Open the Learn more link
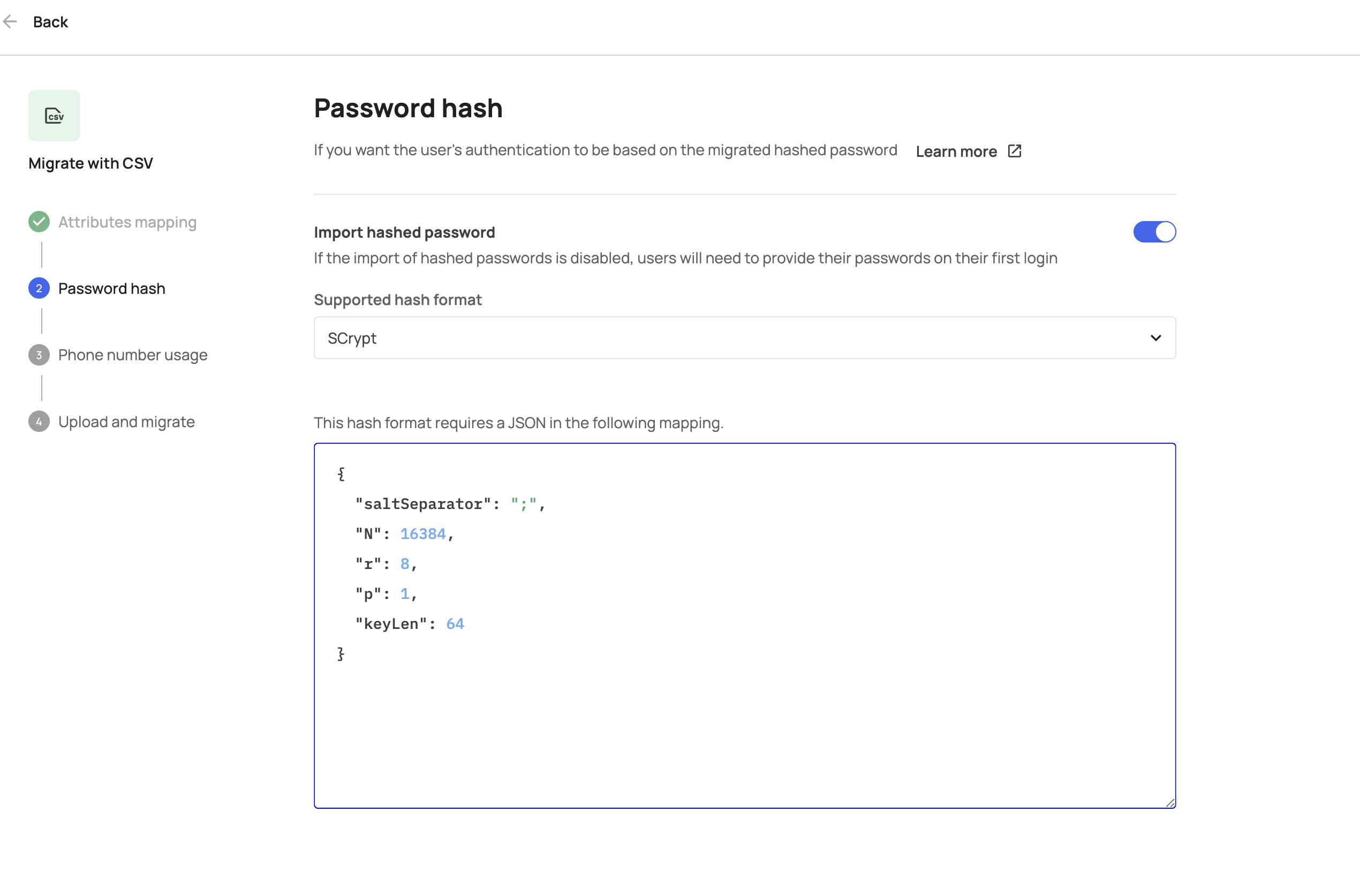 (956, 151)
